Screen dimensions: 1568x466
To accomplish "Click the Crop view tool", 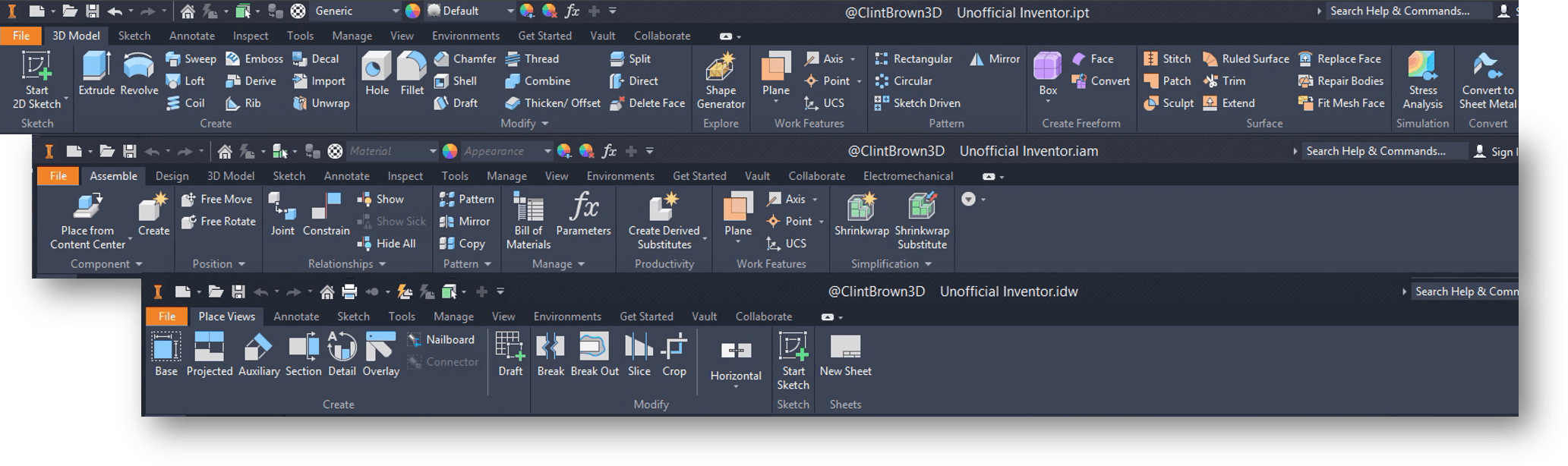I will coord(674,355).
